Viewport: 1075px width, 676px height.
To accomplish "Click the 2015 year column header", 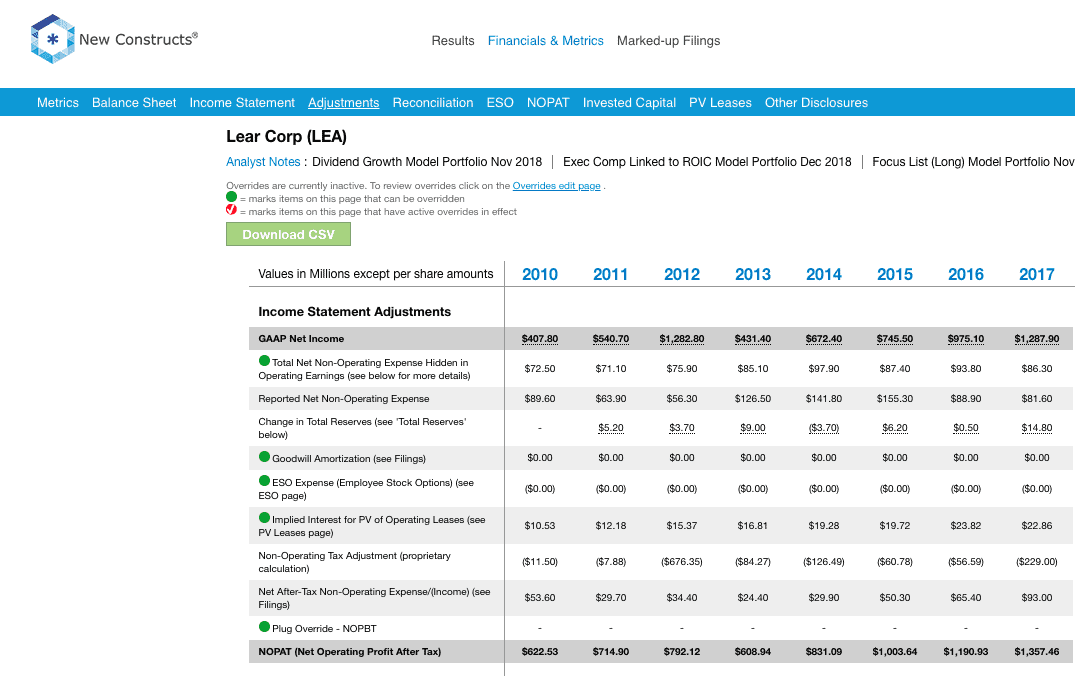I will tap(895, 274).
